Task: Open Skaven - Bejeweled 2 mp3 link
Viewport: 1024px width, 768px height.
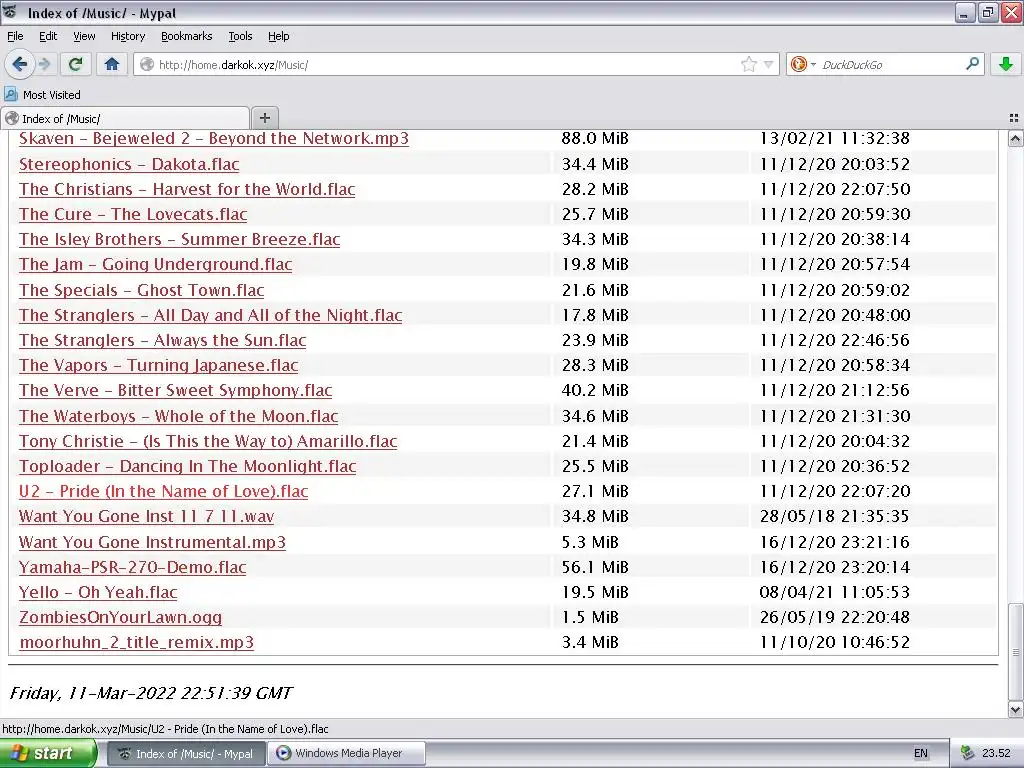Action: point(214,138)
